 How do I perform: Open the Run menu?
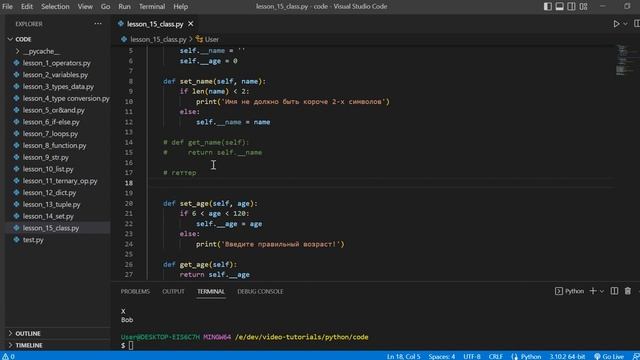(x=124, y=7)
